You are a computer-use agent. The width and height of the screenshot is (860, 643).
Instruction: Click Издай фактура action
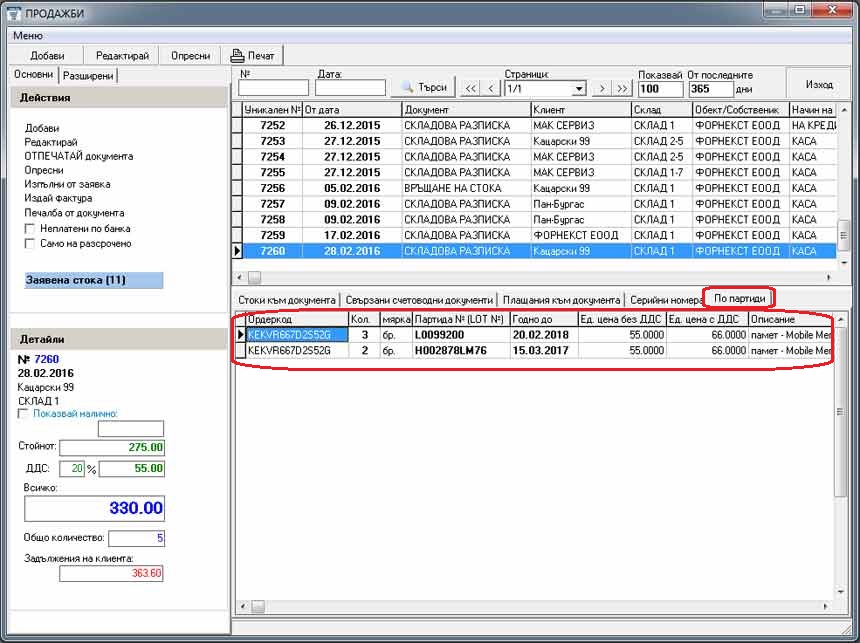click(x=58, y=198)
